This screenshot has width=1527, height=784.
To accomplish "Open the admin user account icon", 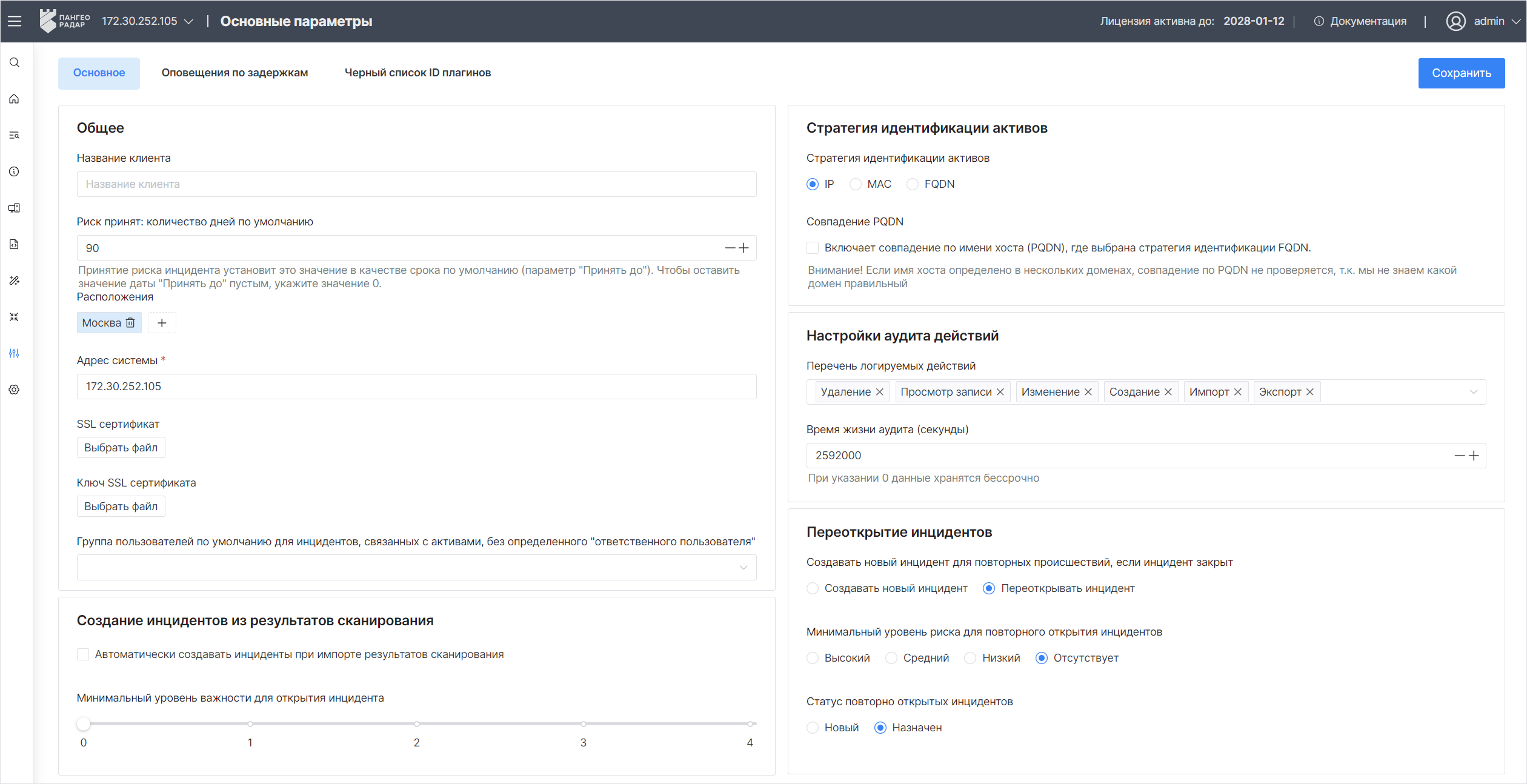I will 1455,21.
